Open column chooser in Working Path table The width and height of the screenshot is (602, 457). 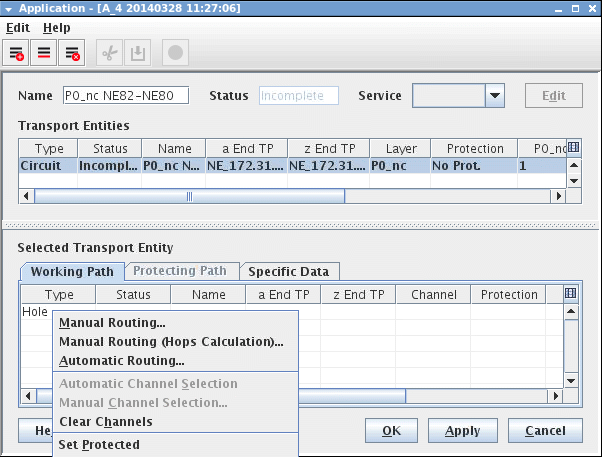click(571, 294)
